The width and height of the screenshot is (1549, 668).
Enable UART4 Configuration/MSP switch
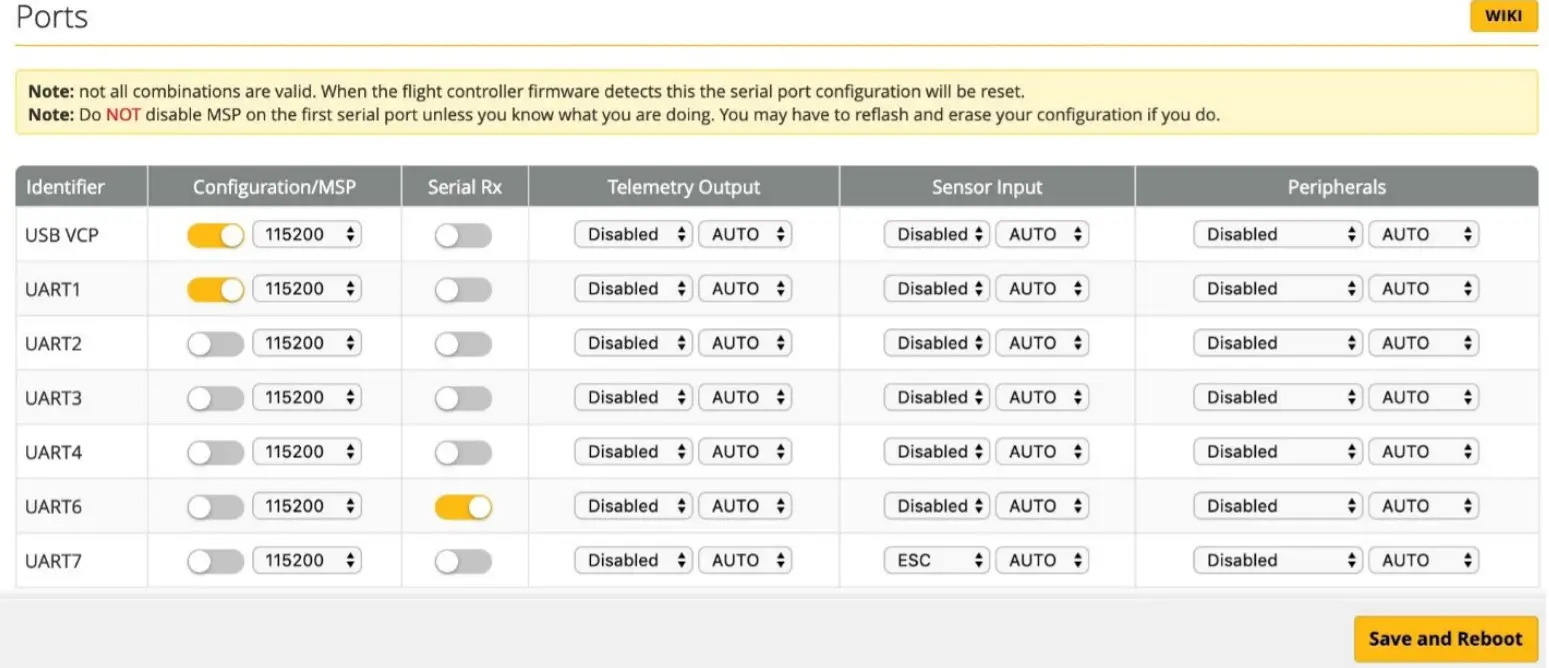point(216,452)
